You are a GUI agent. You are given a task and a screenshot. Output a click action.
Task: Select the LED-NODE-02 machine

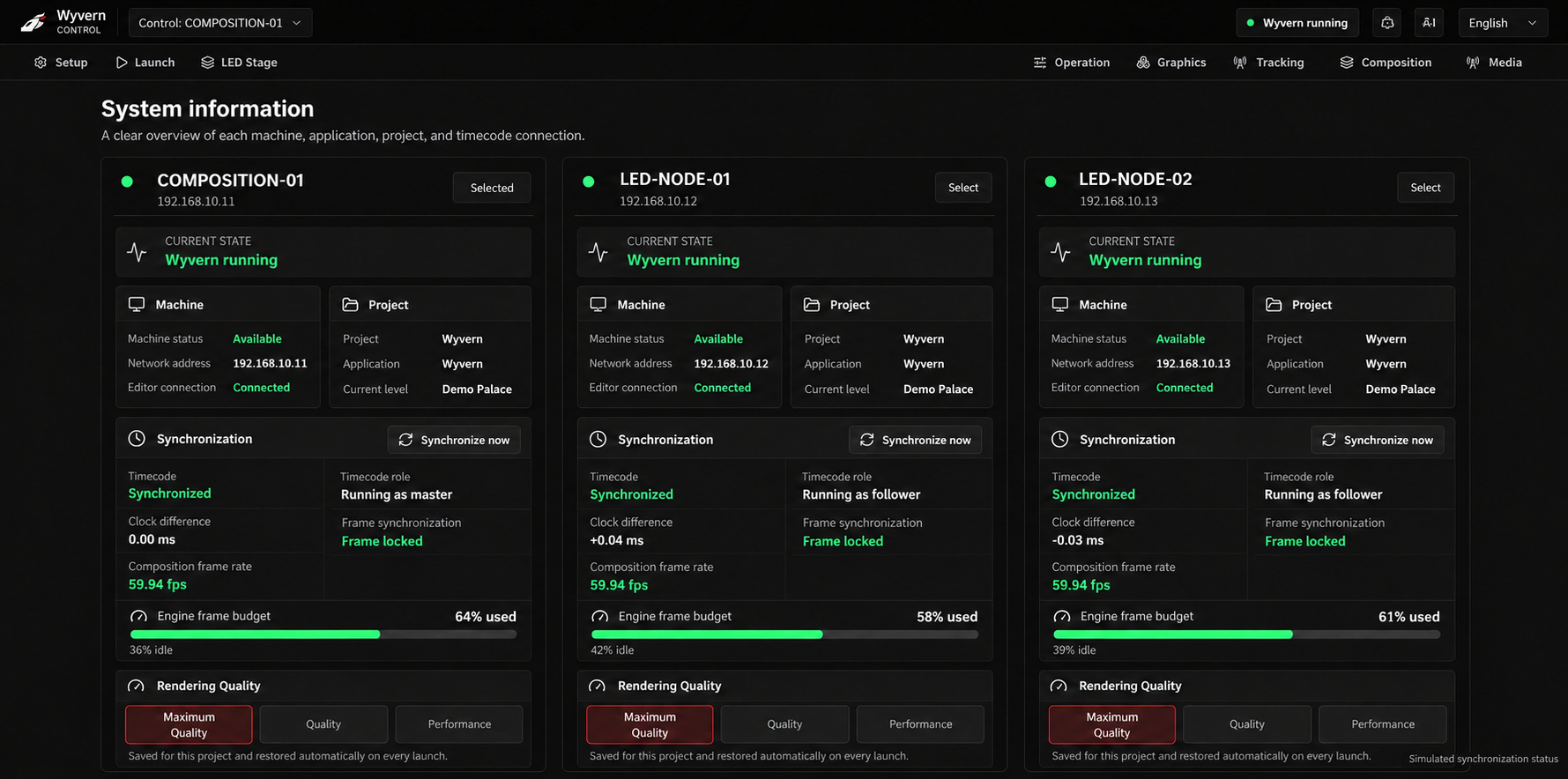click(x=1425, y=188)
